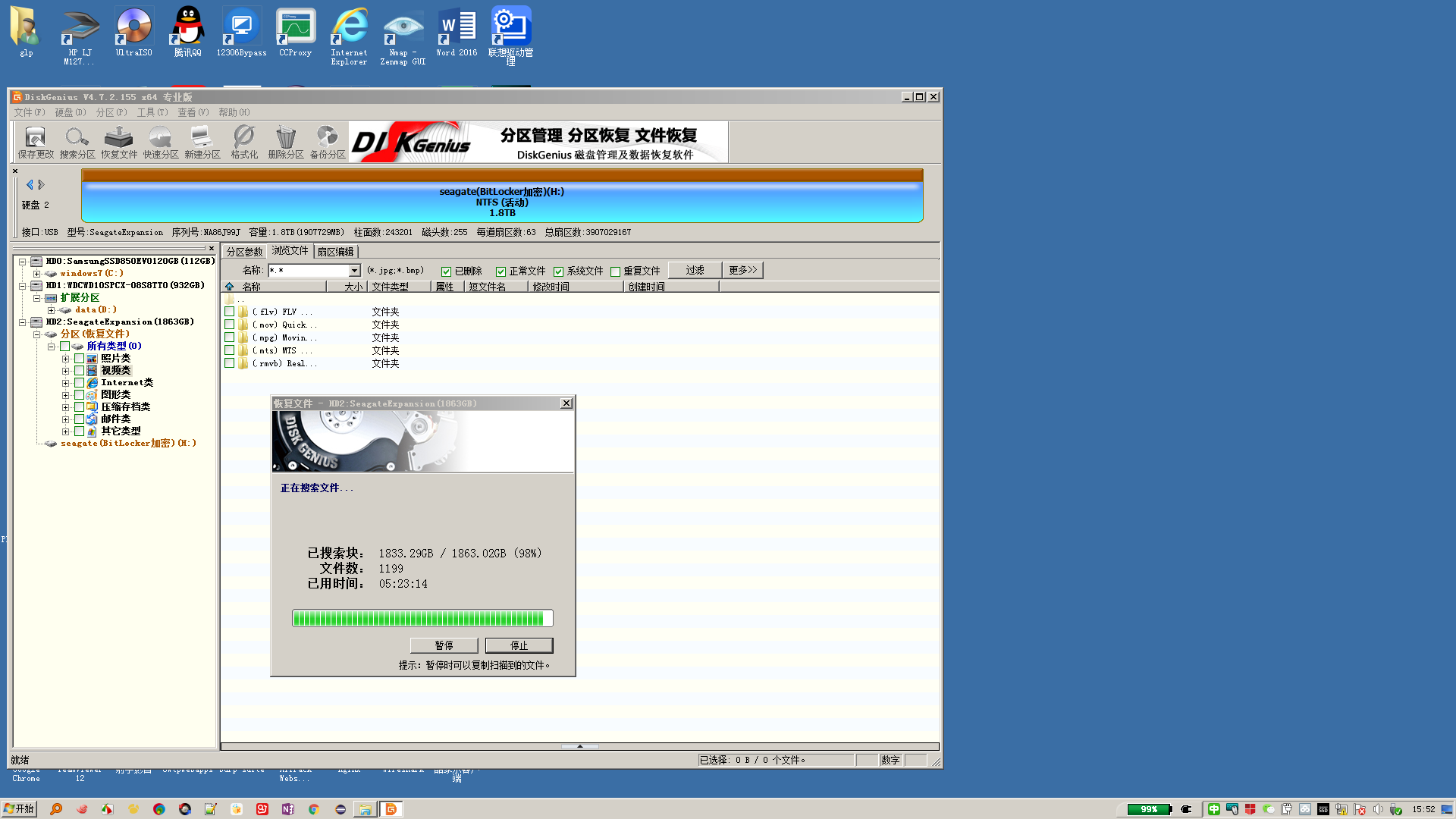Check the (.mov) Quick folder checkbox
1456x819 pixels.
pyautogui.click(x=229, y=325)
